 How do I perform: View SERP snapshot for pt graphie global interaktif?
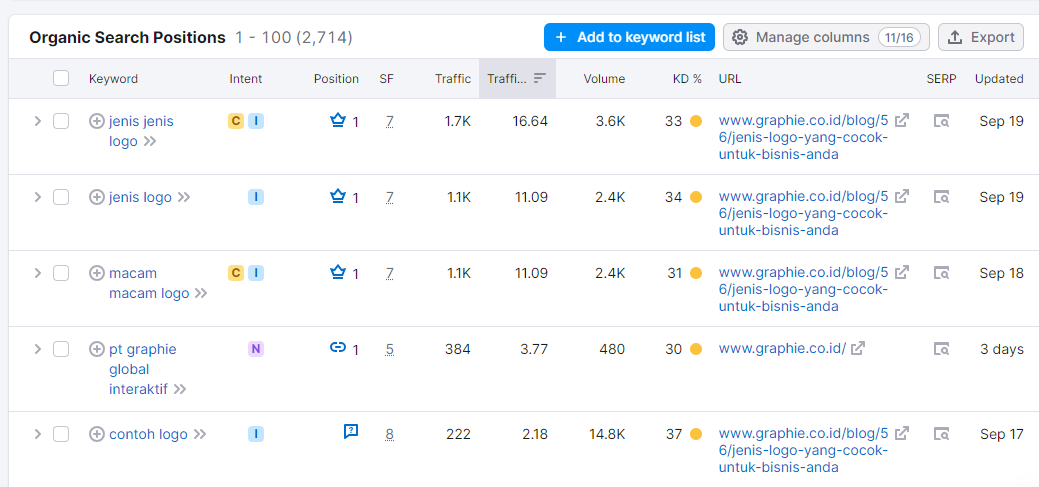942,349
